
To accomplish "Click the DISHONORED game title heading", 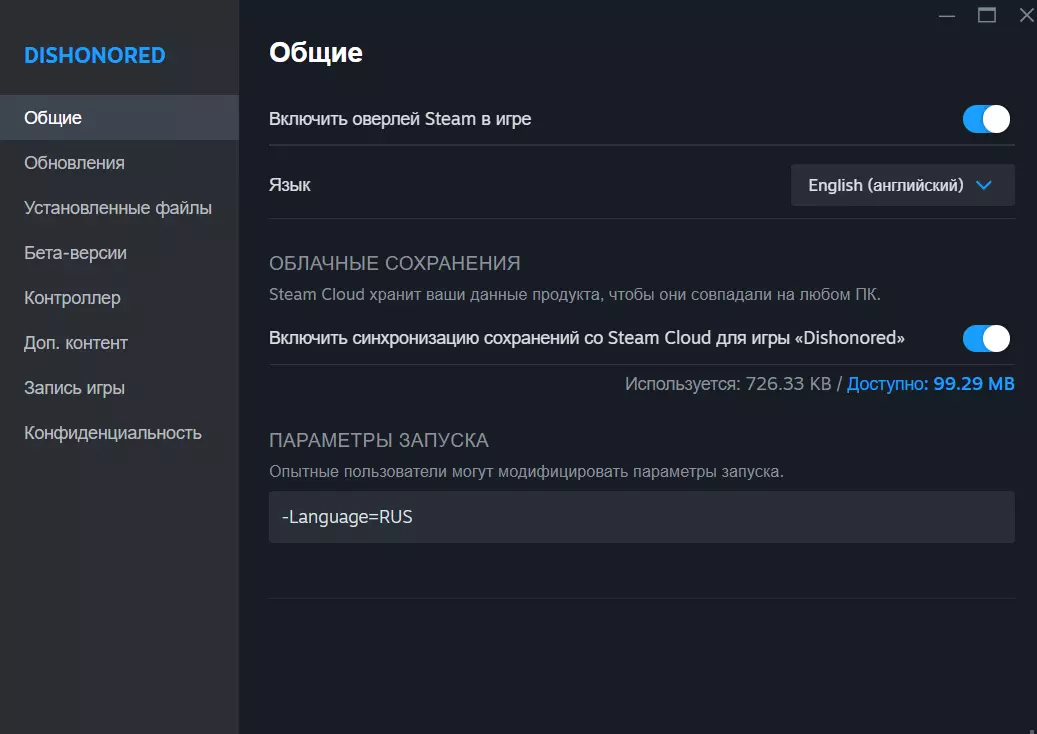I will tap(95, 55).
